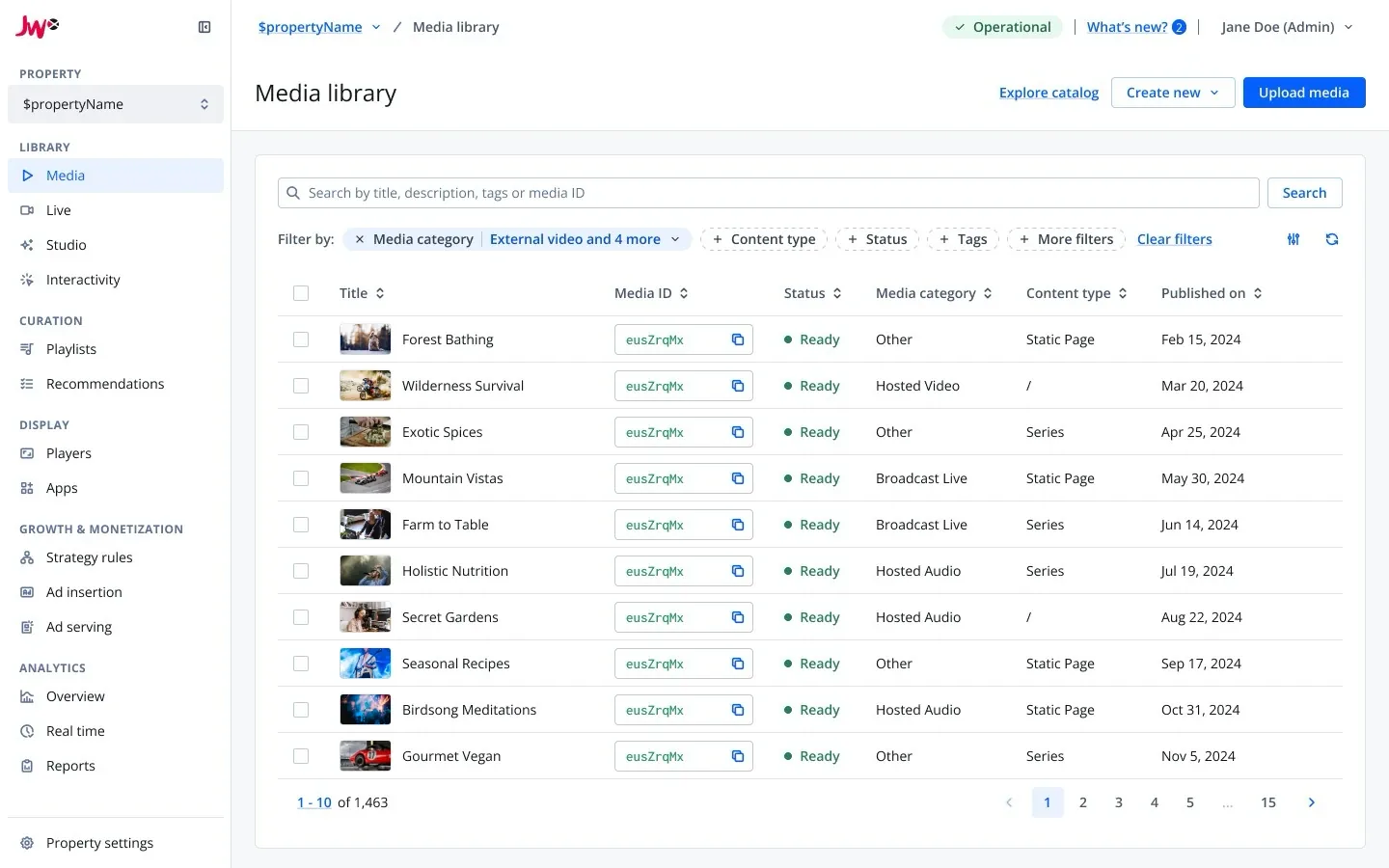
Task: Click the Search button
Action: pos(1304,193)
